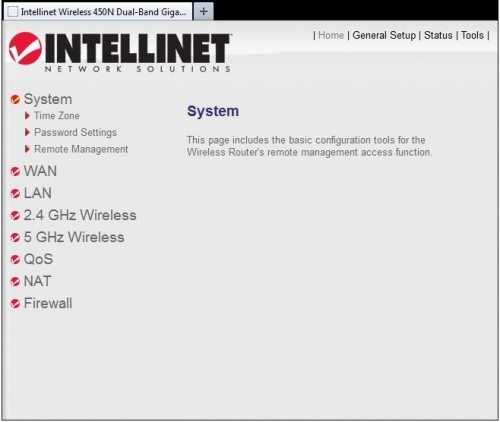
Task: Click the arrow next to Password Settings
Action: (x=27, y=132)
